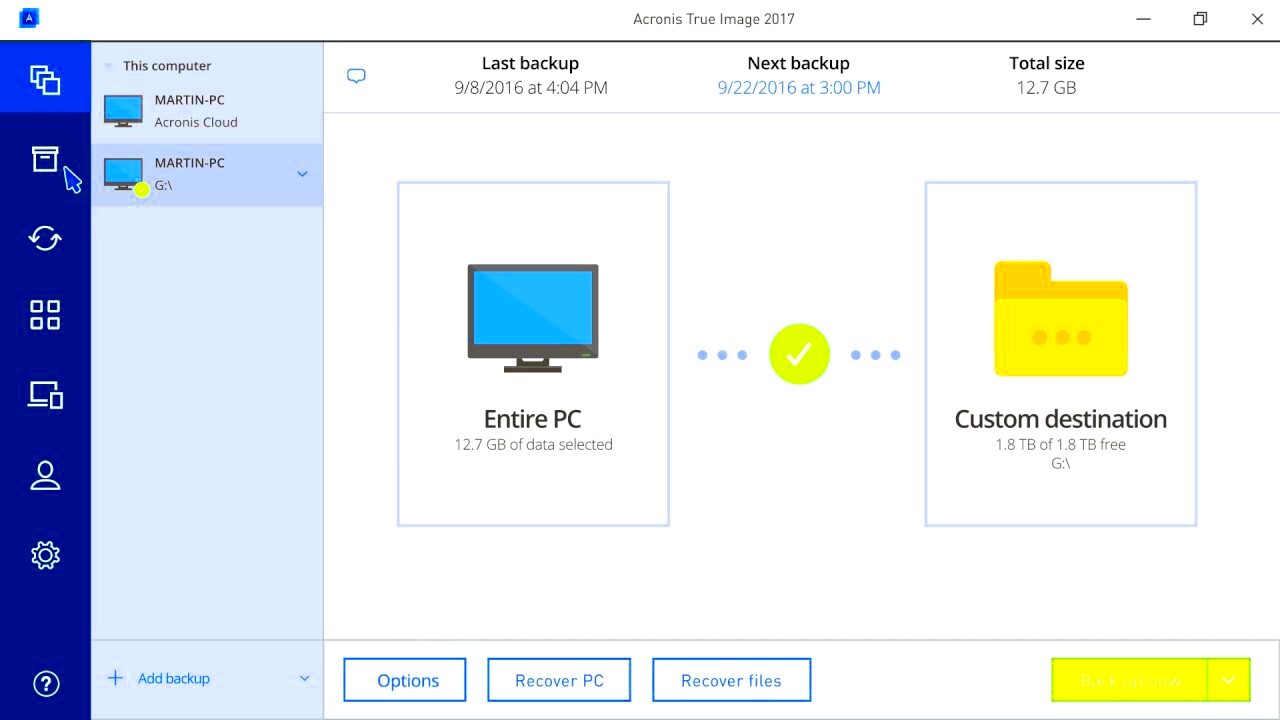Open the Archive section in sidebar
Viewport: 1280px width, 720px height.
[45, 158]
